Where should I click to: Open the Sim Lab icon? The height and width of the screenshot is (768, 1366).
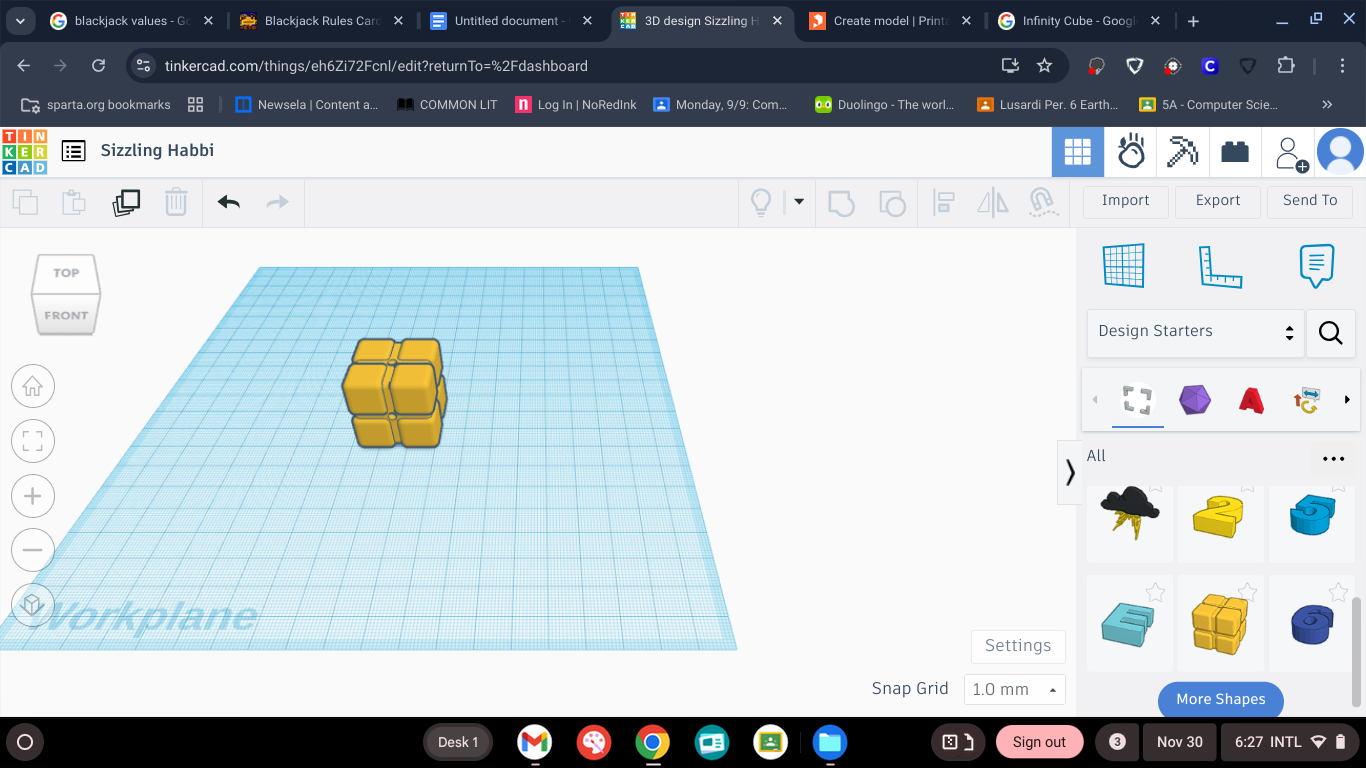pos(1131,152)
